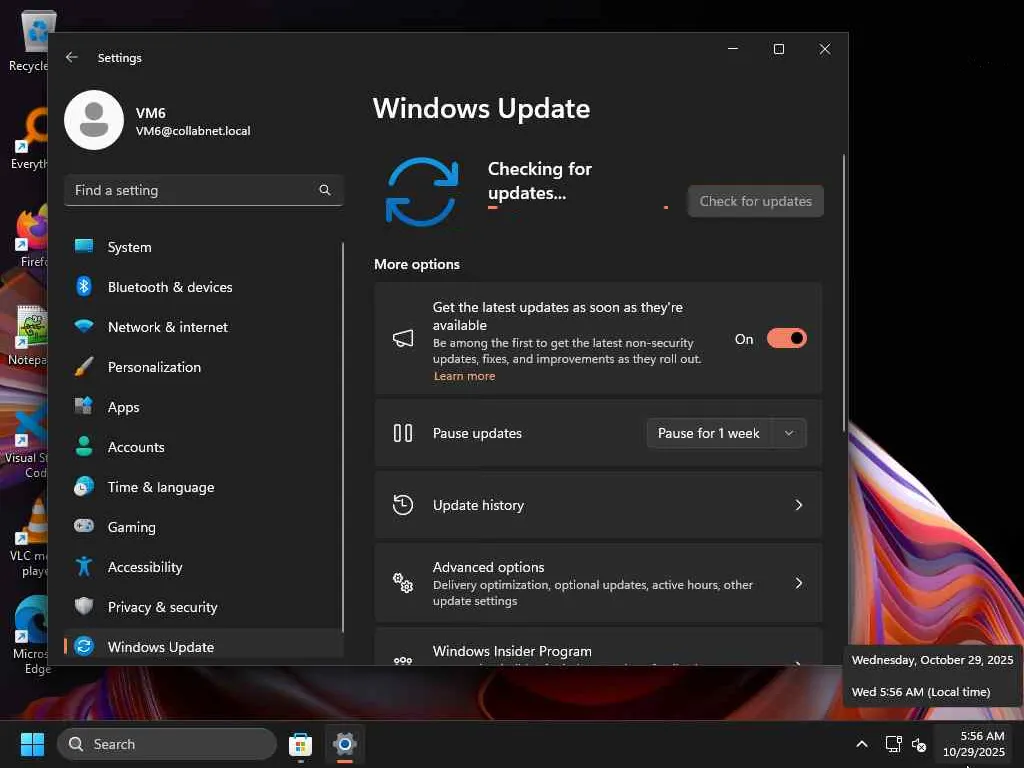
Task: Click the VM6 profile avatar picture
Action: [x=94, y=120]
